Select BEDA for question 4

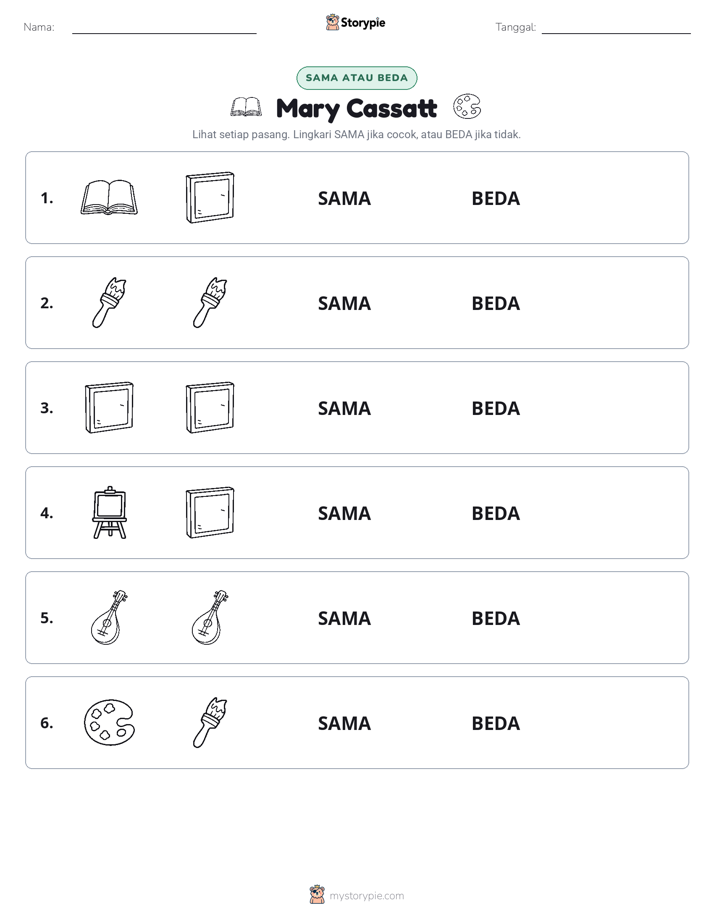pos(495,513)
